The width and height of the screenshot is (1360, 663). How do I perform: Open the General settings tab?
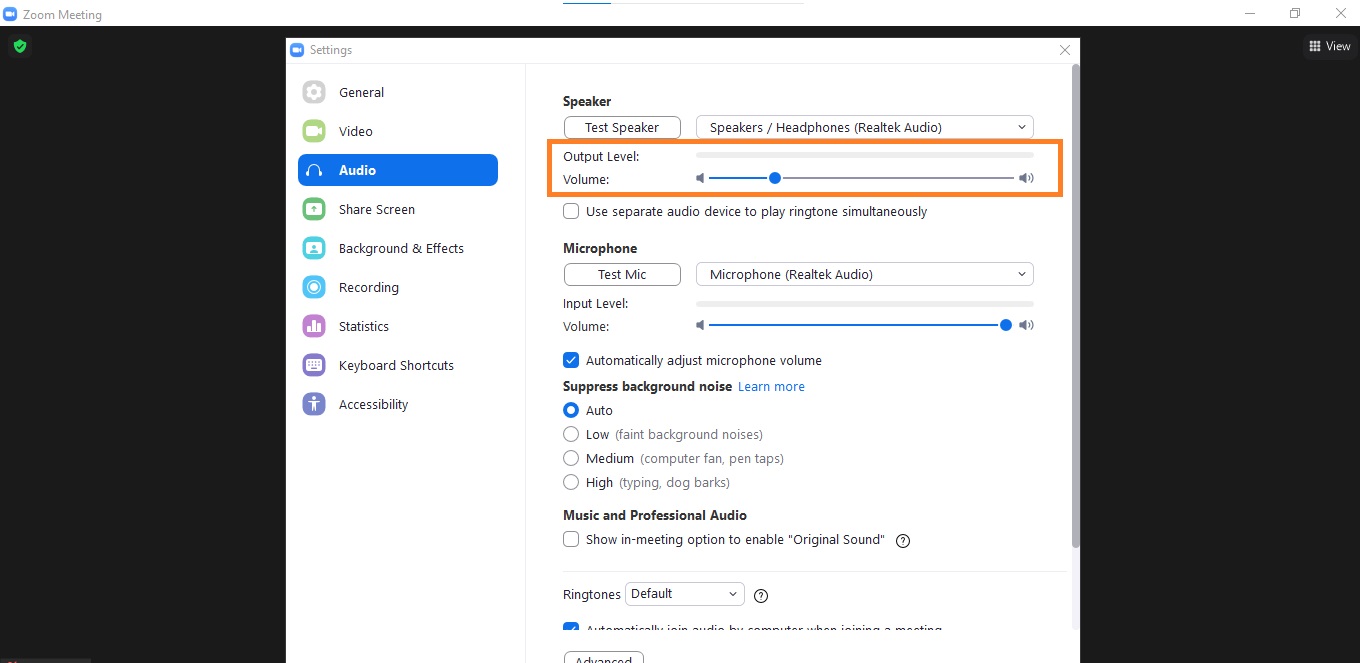pyautogui.click(x=398, y=92)
